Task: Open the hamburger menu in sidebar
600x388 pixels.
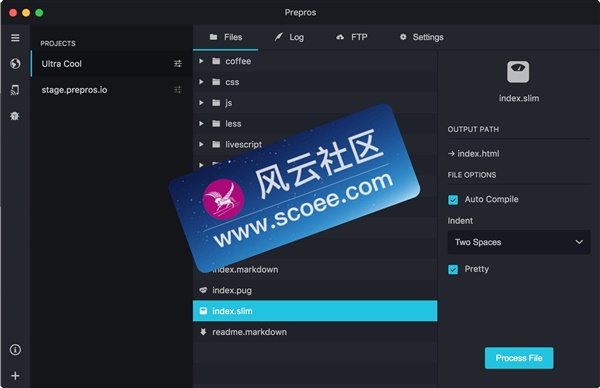Action: [x=15, y=38]
